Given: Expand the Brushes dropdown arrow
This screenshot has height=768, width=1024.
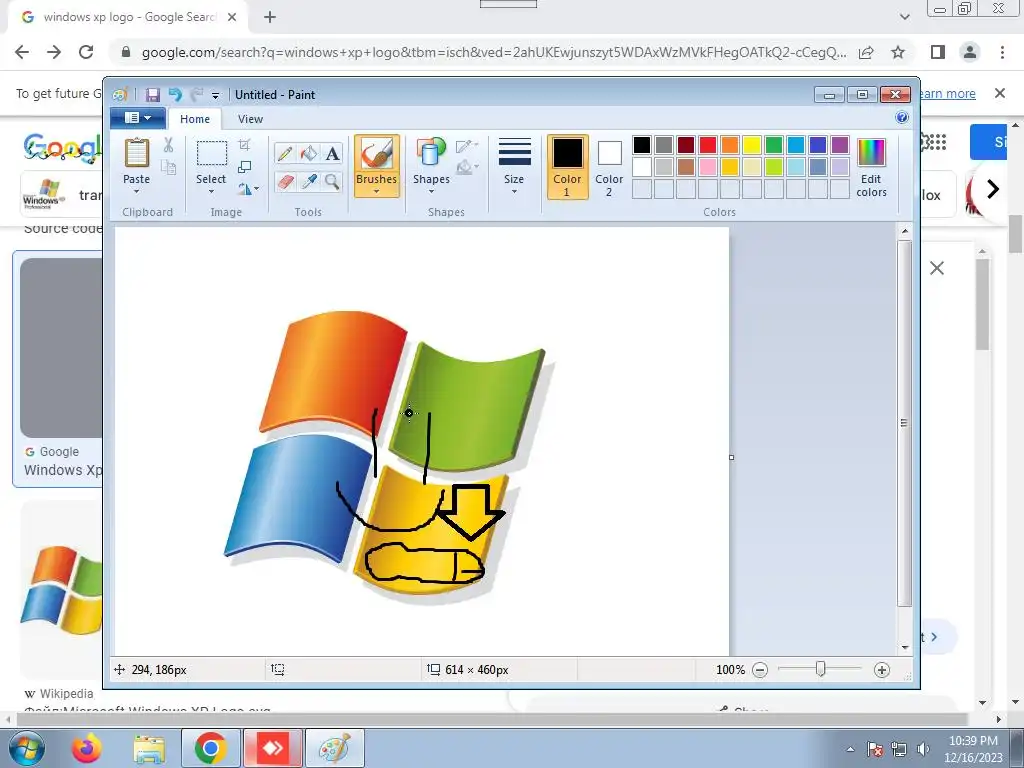Looking at the screenshot, I should click(377, 192).
